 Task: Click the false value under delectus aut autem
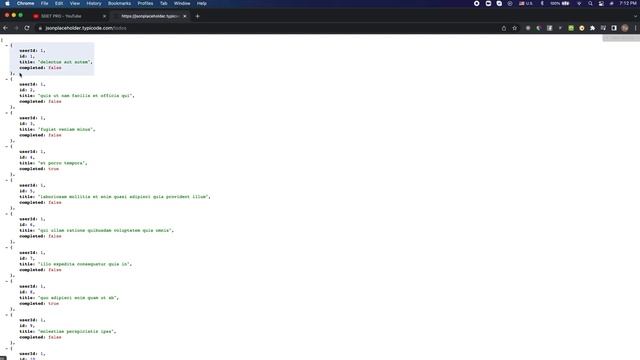click(x=55, y=68)
